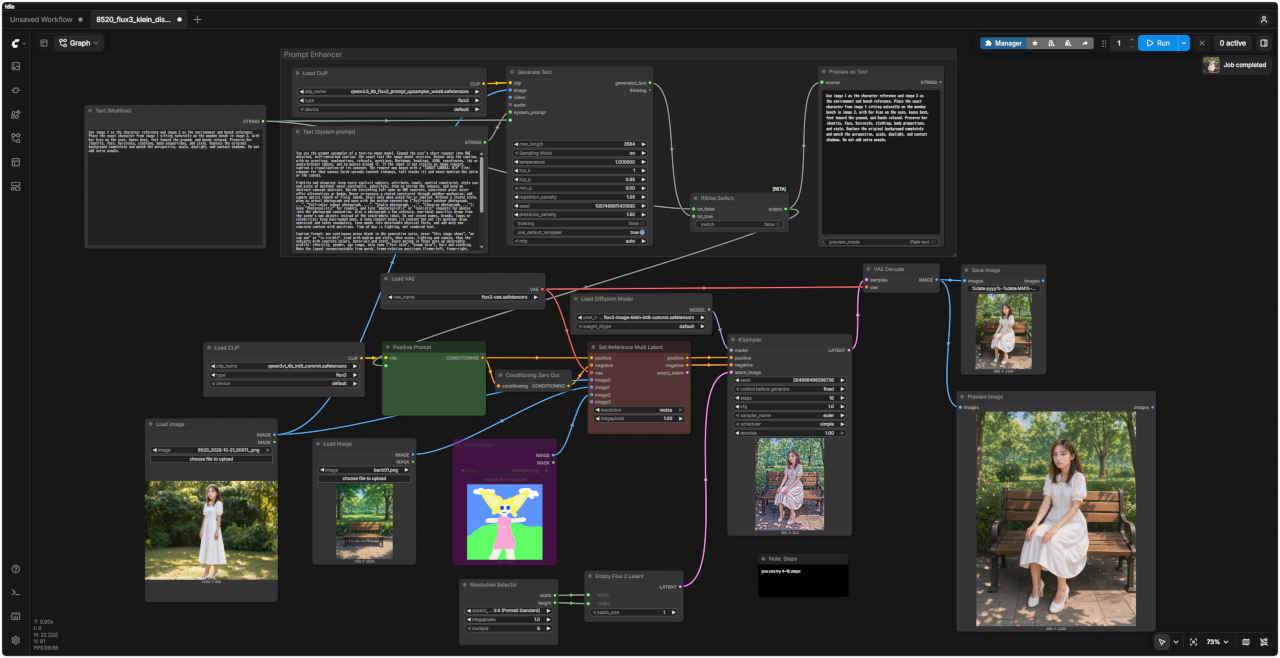This screenshot has height=658, width=1280.
Task: Open the Node Library sidebar icon
Action: (x=16, y=90)
